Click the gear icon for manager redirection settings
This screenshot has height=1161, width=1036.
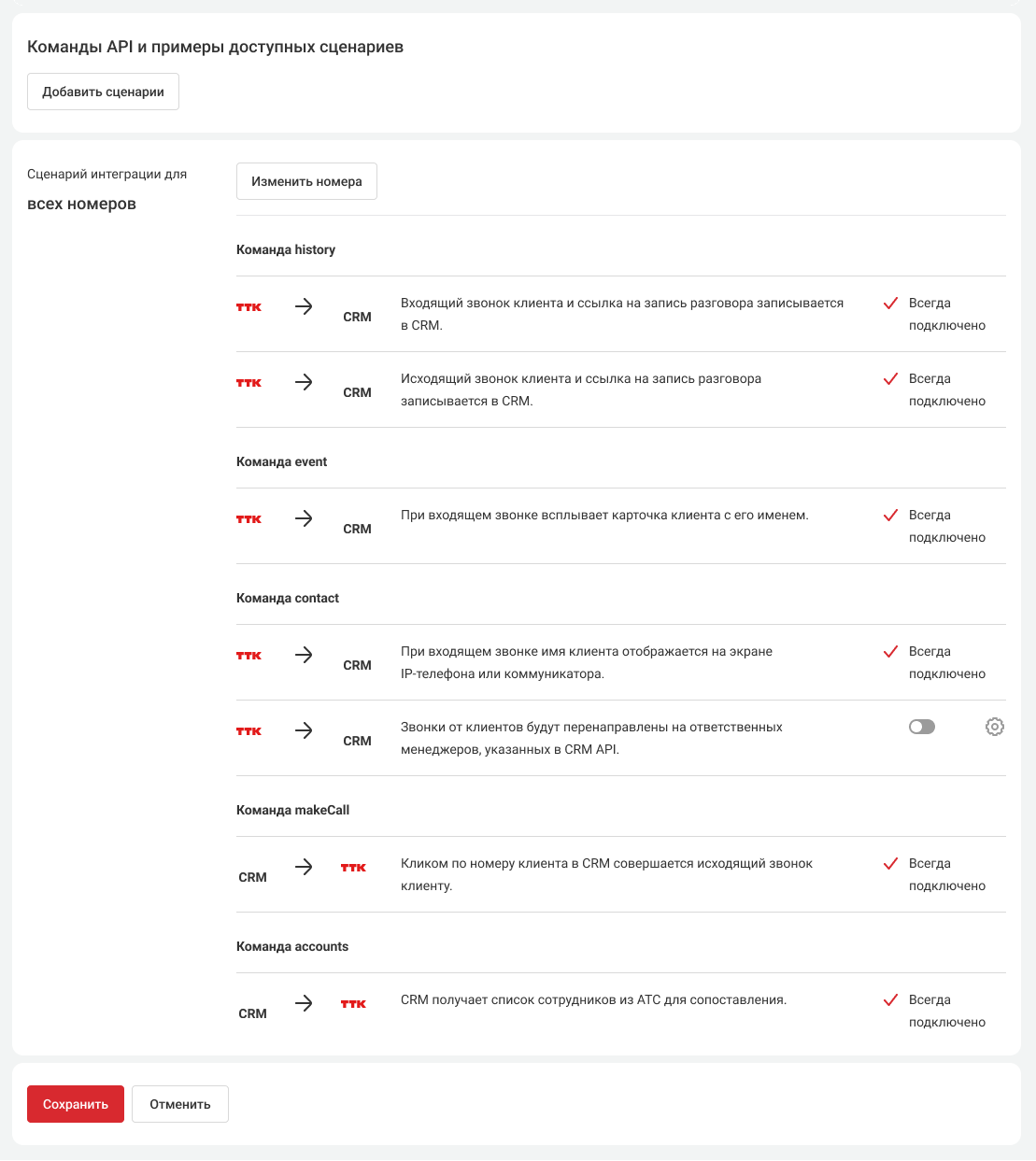click(995, 727)
